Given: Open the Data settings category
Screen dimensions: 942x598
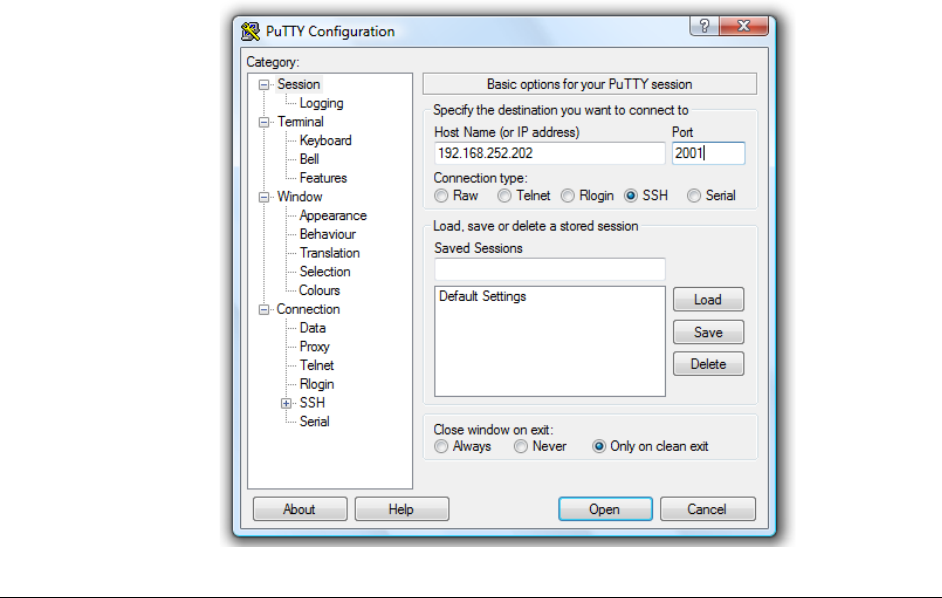Looking at the screenshot, I should (313, 328).
